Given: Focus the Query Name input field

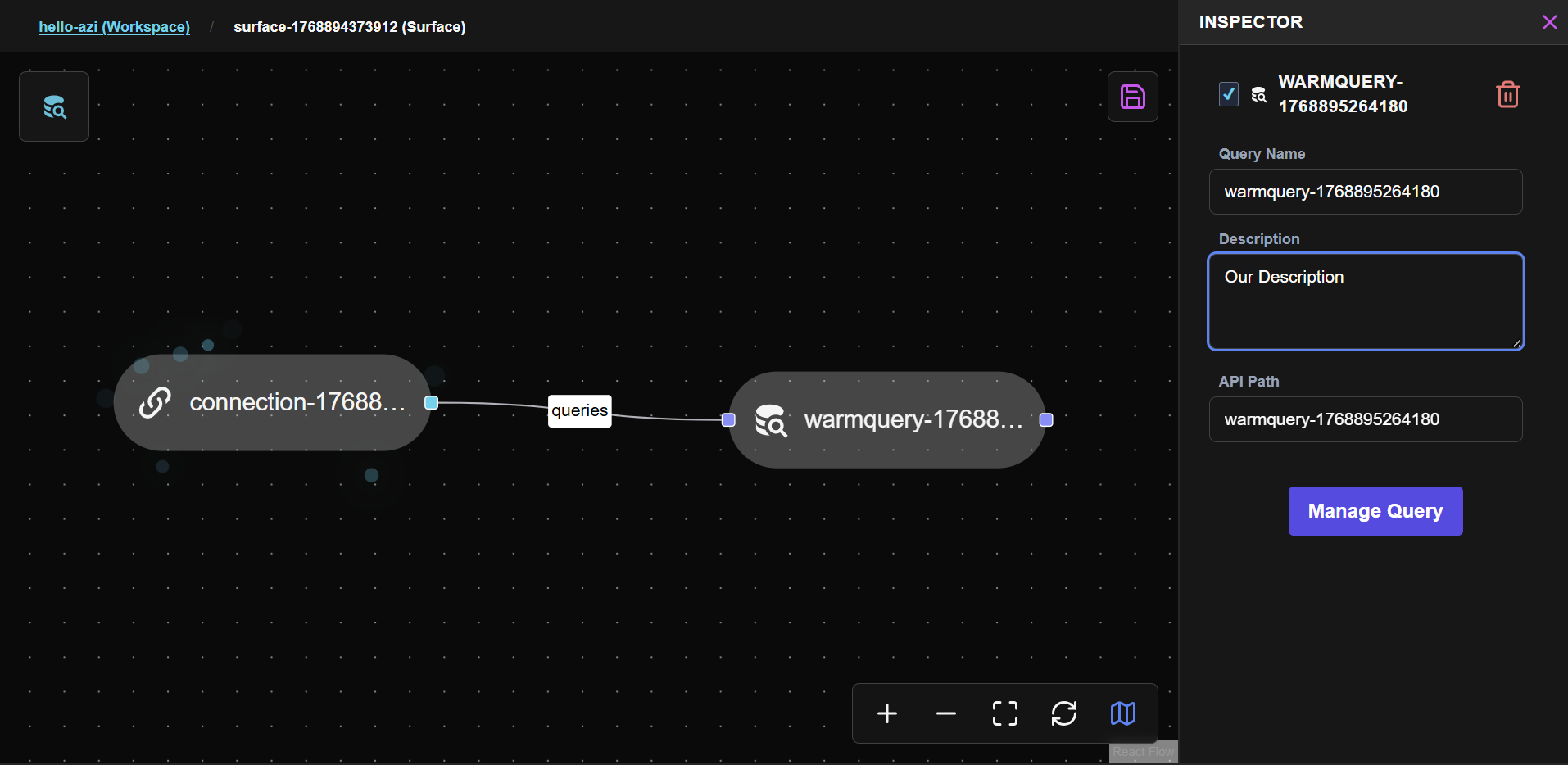Looking at the screenshot, I should pyautogui.click(x=1365, y=192).
